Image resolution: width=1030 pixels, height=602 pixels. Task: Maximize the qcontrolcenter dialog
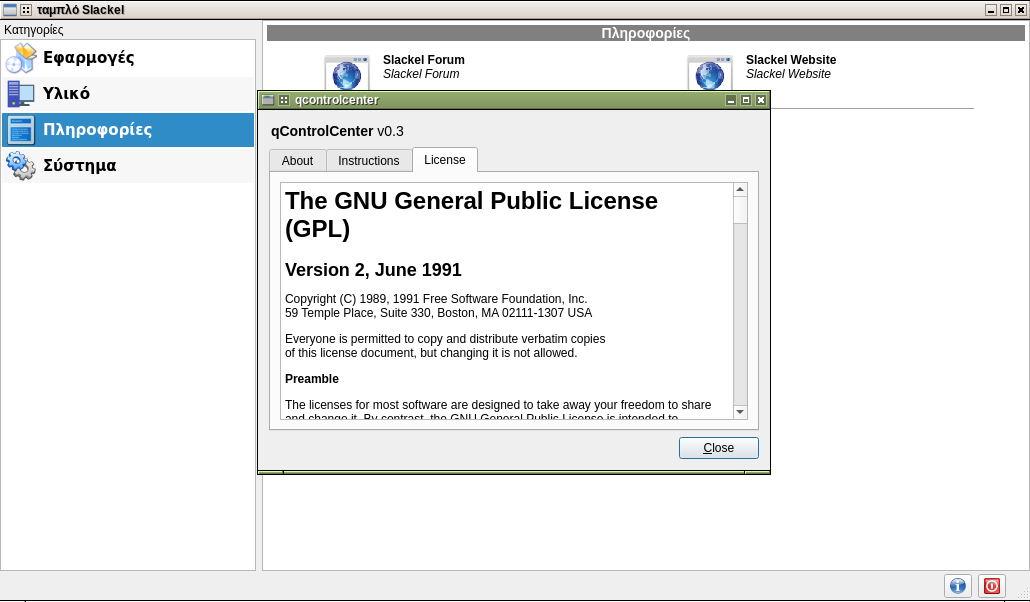coord(746,100)
